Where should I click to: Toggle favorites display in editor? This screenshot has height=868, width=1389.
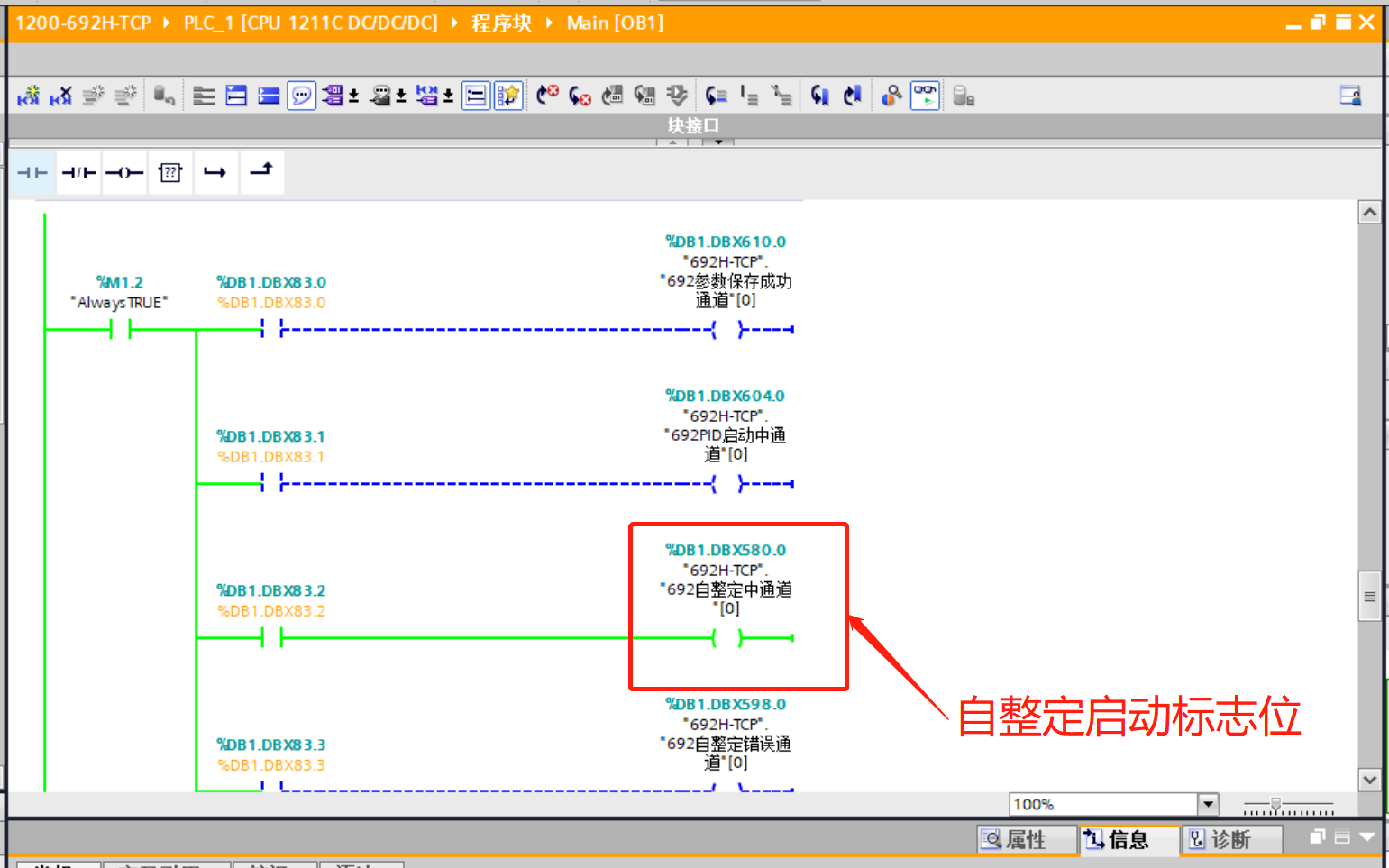click(x=508, y=96)
